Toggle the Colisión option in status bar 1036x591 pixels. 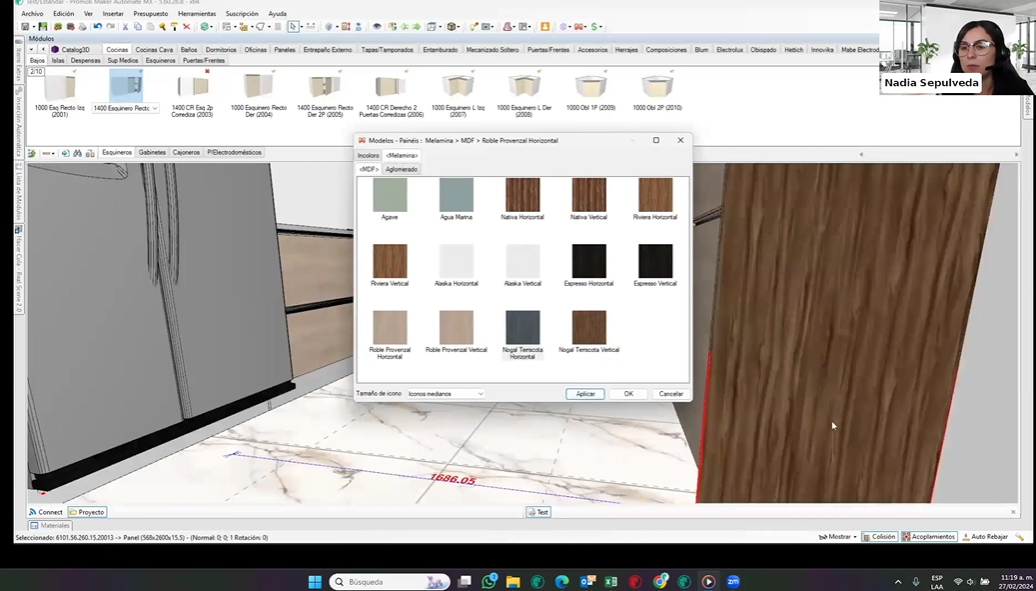point(879,537)
